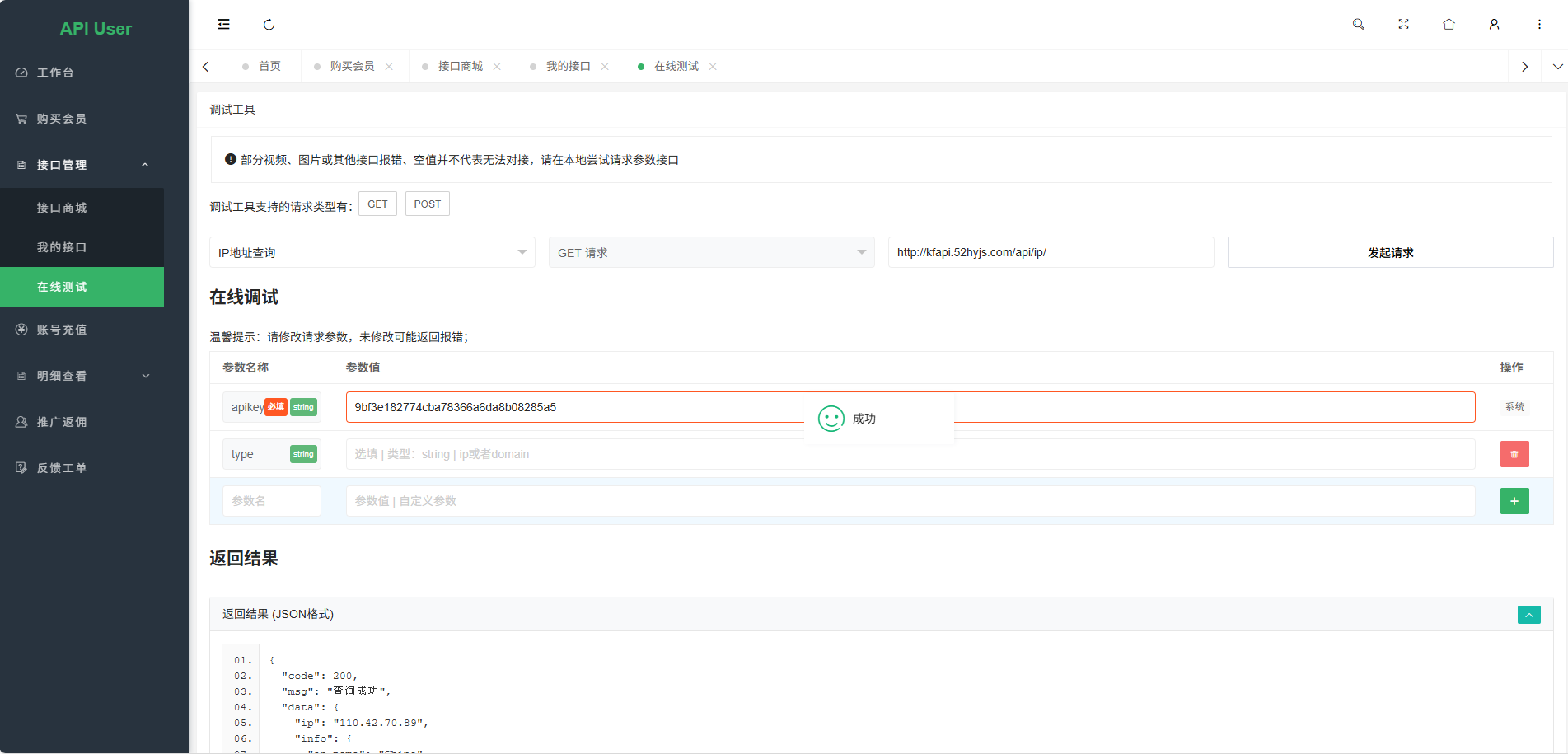Delete the type parameter row

[1514, 454]
